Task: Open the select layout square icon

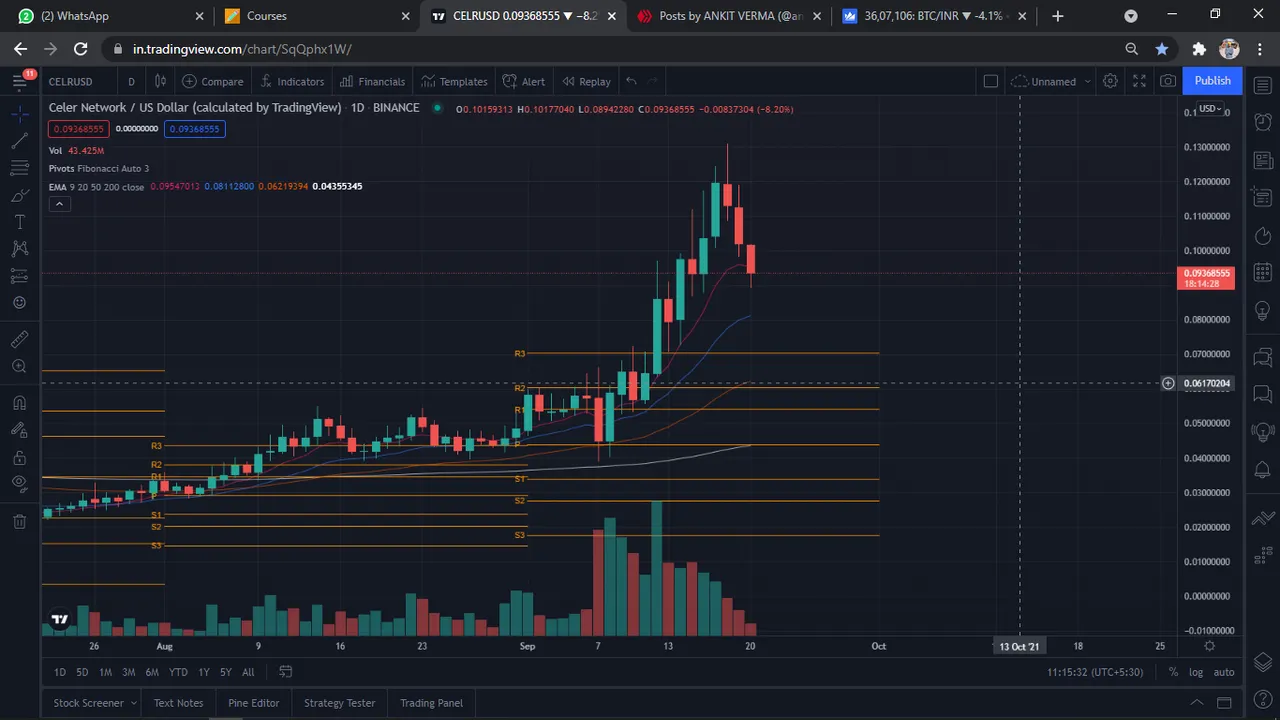Action: click(x=990, y=81)
